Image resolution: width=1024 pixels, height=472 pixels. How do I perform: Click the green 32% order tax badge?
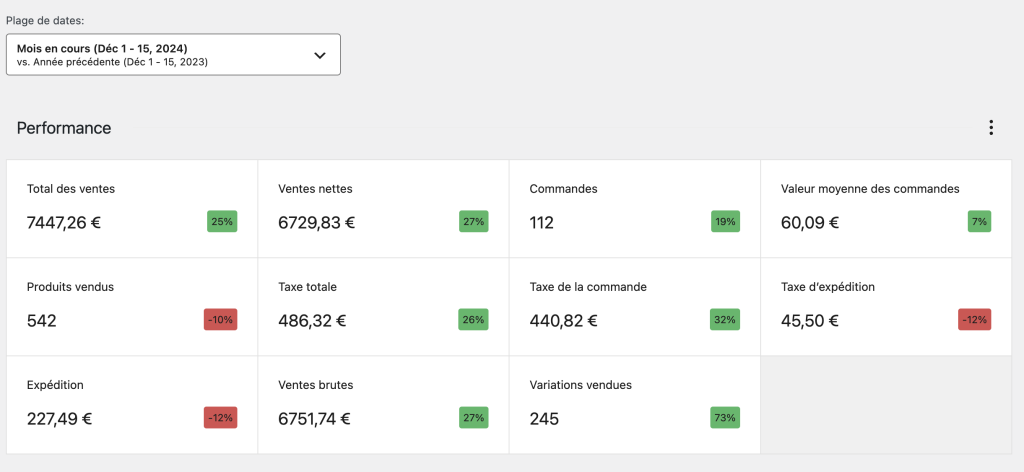pyautogui.click(x=725, y=320)
